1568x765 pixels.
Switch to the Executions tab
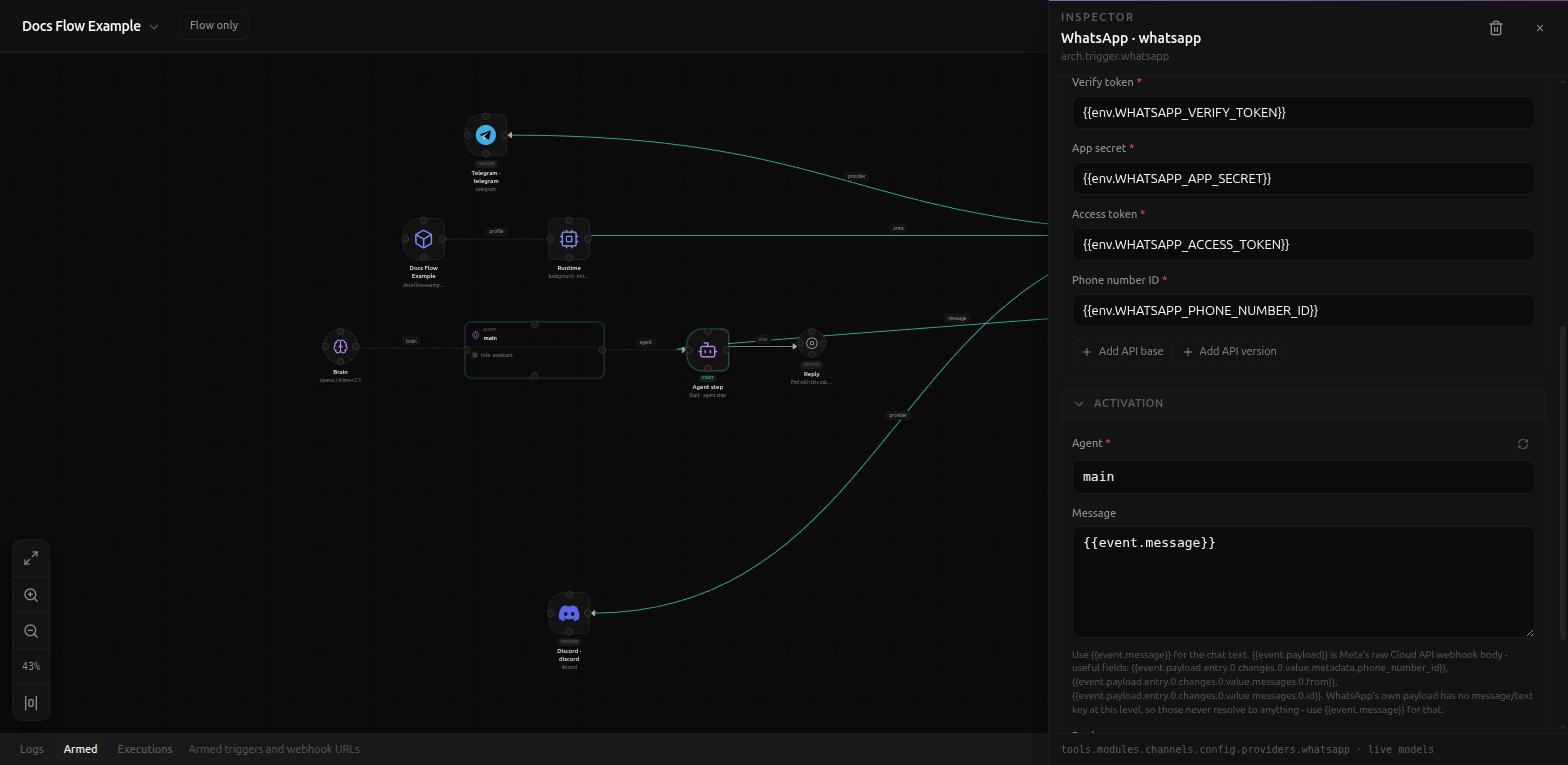point(145,749)
